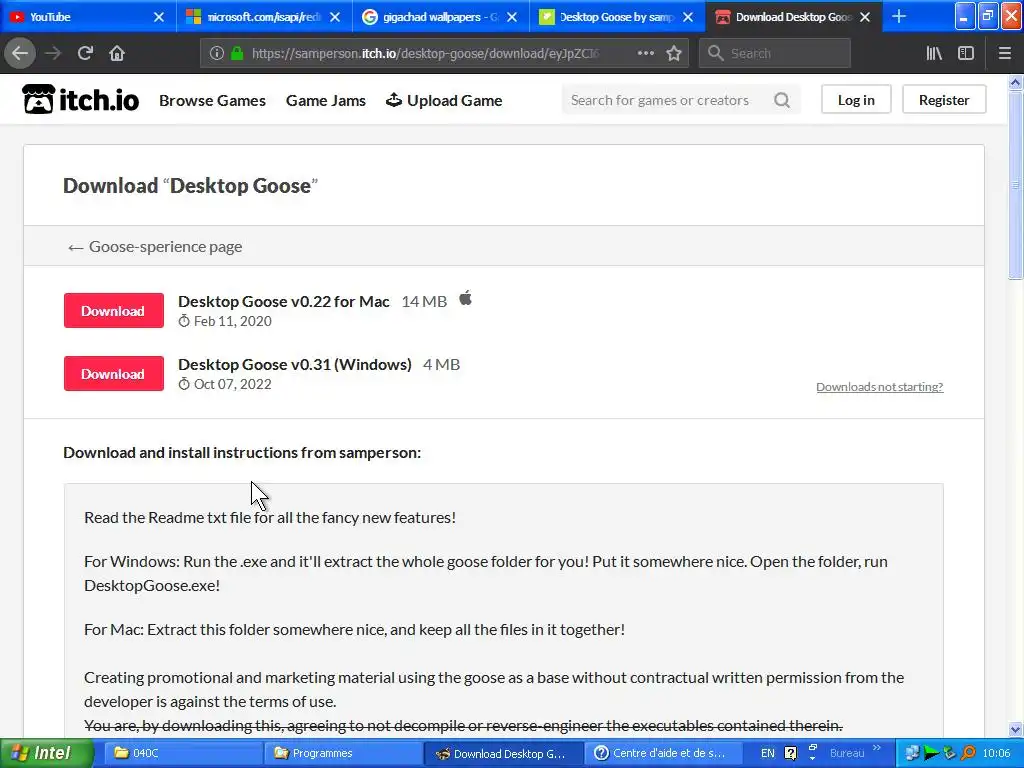Viewport: 1024px width, 768px height.
Task: Click the Feb 11, 2020 date text
Action: tap(232, 321)
